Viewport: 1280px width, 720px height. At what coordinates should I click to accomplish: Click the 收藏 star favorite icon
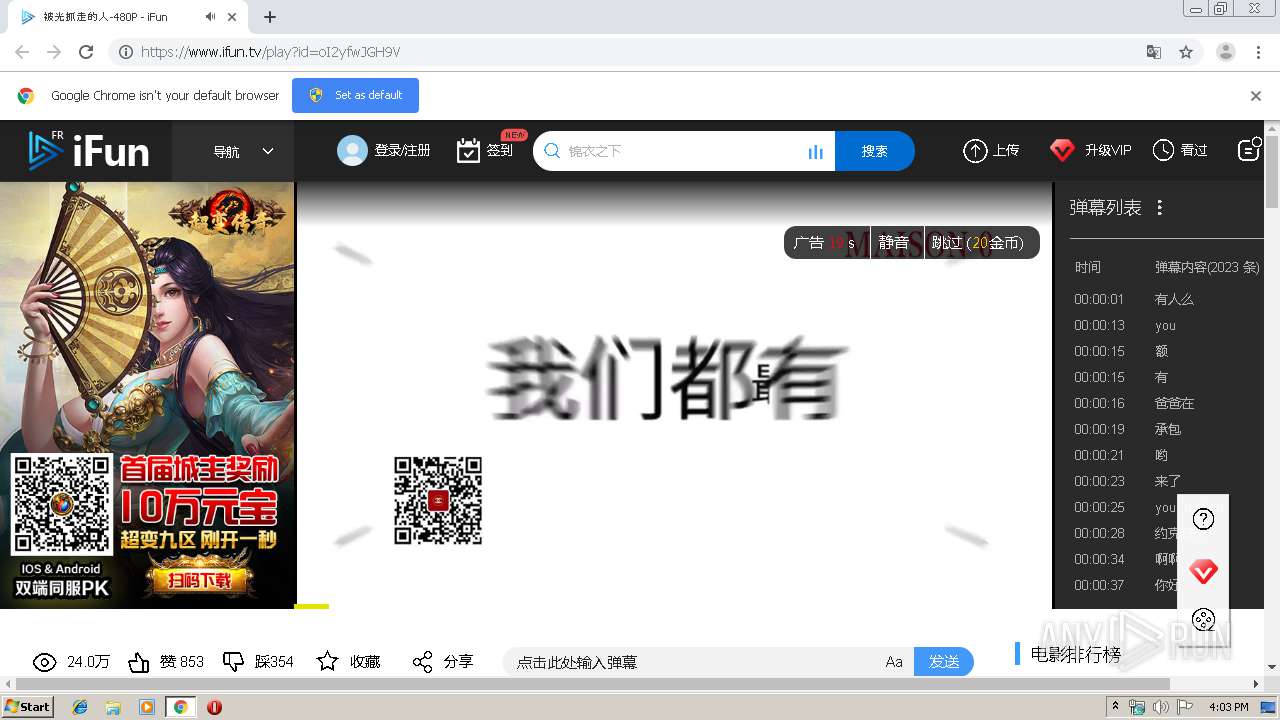327,662
